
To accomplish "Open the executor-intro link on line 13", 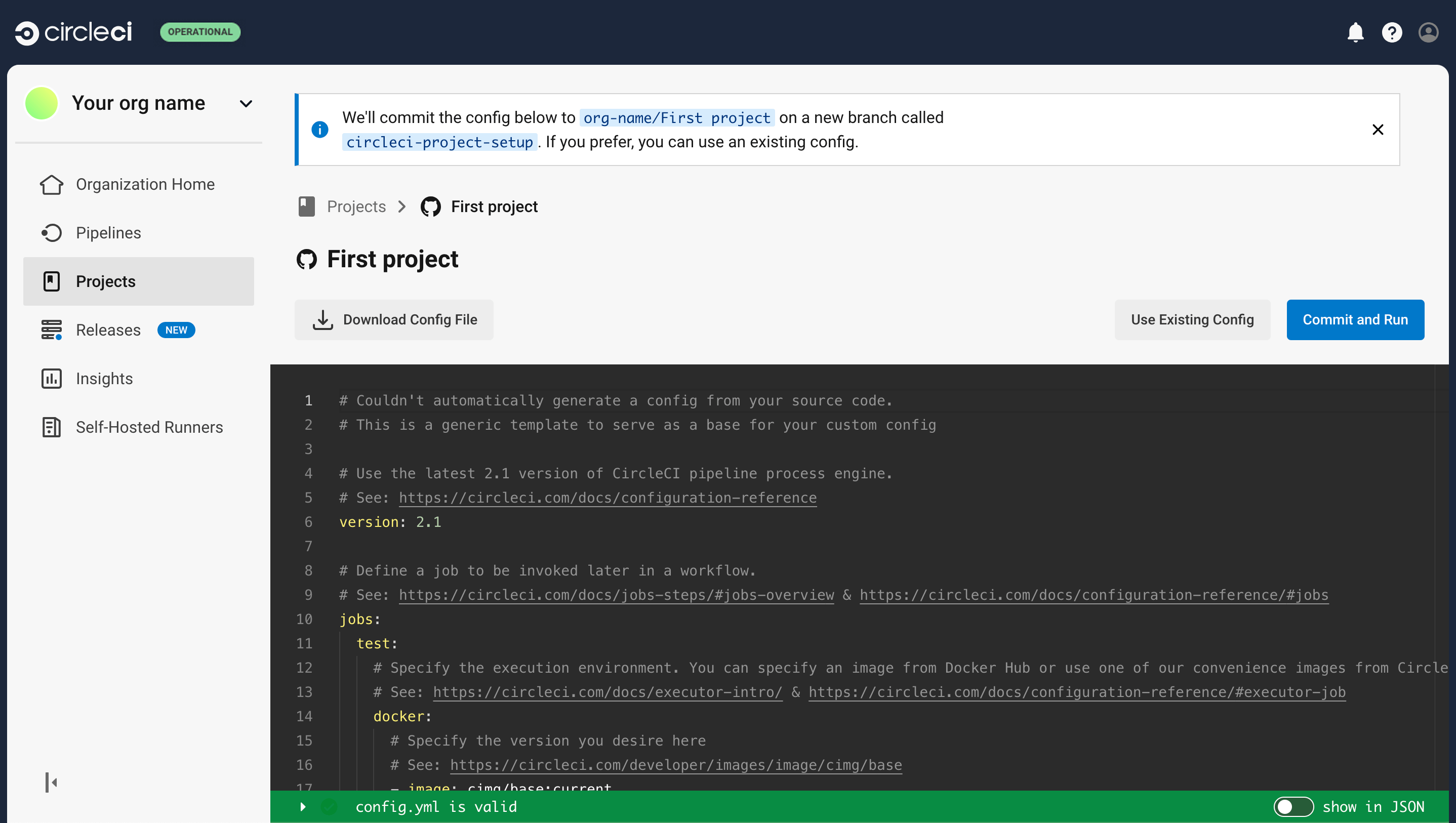I will click(x=608, y=692).
